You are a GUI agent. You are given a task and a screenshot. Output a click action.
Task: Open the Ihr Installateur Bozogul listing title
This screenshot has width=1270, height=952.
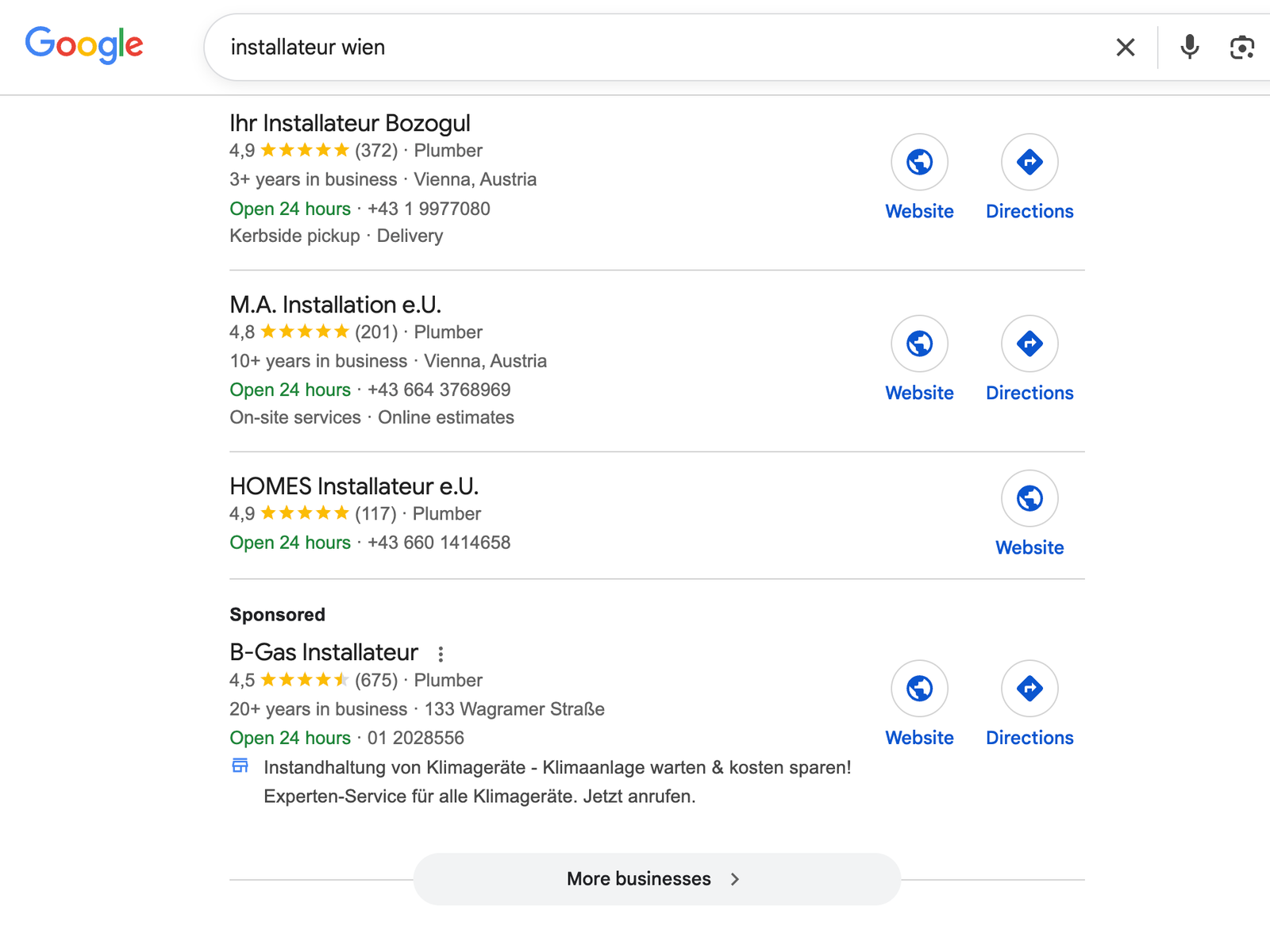click(349, 124)
